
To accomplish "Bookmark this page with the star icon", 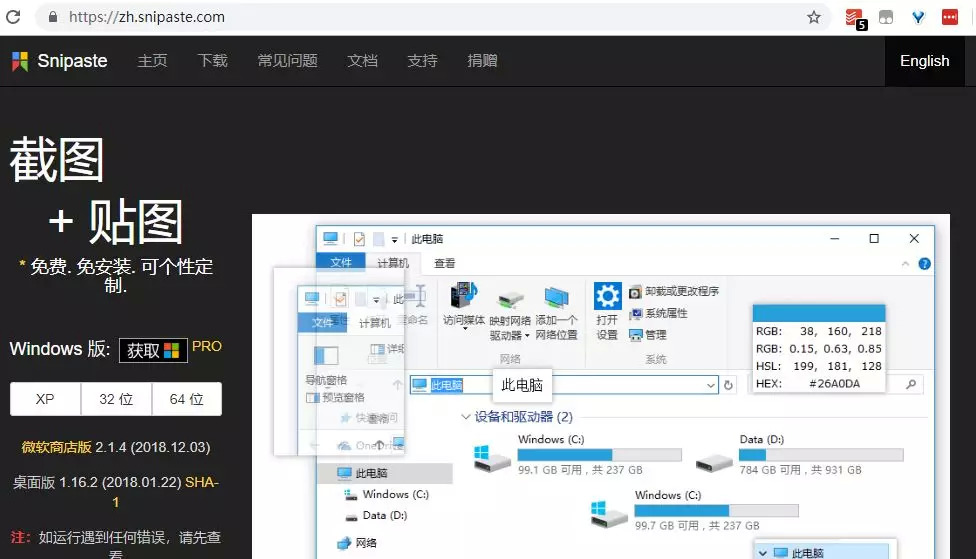I will 814,17.
